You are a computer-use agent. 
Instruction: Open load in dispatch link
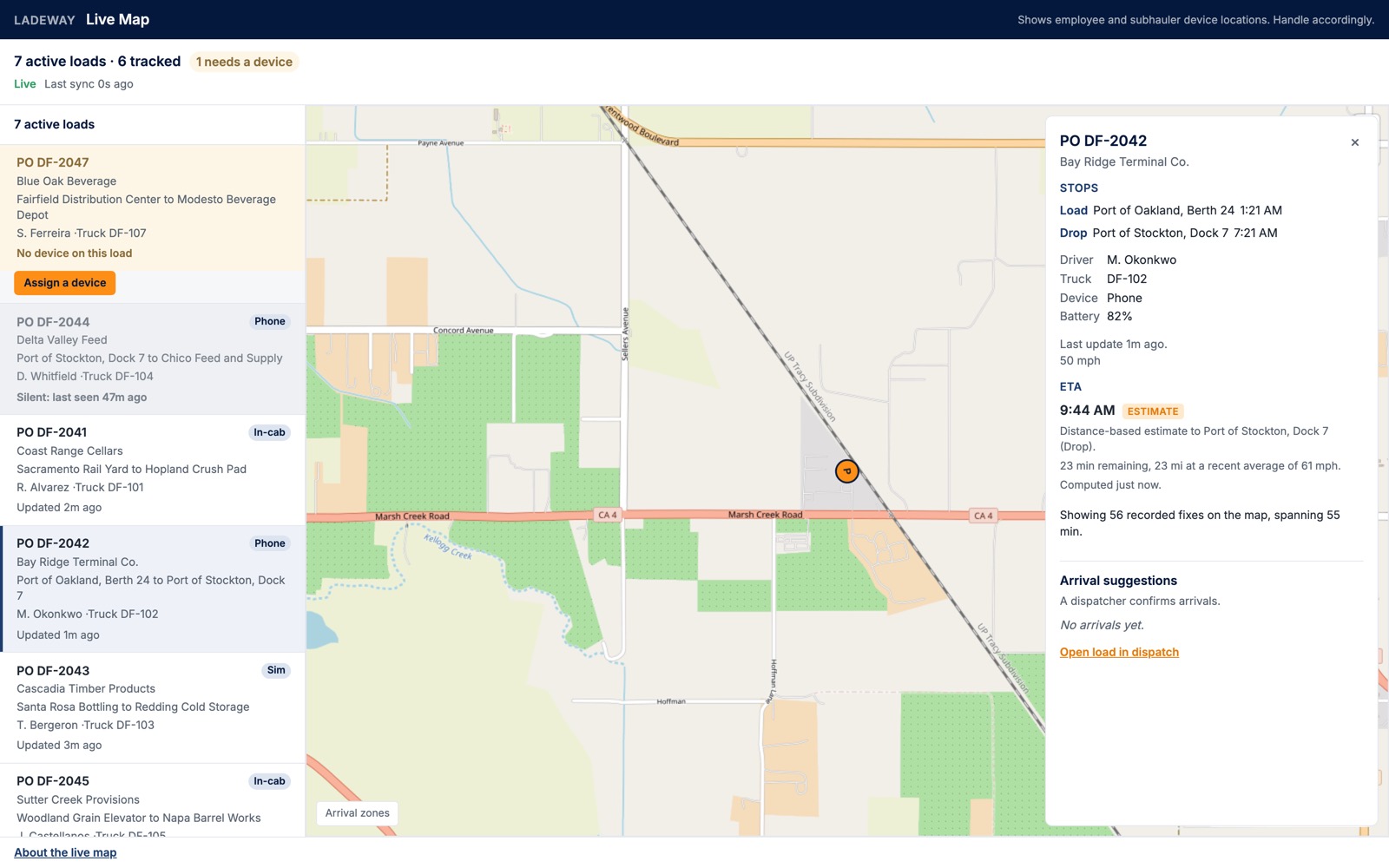[x=1119, y=652]
